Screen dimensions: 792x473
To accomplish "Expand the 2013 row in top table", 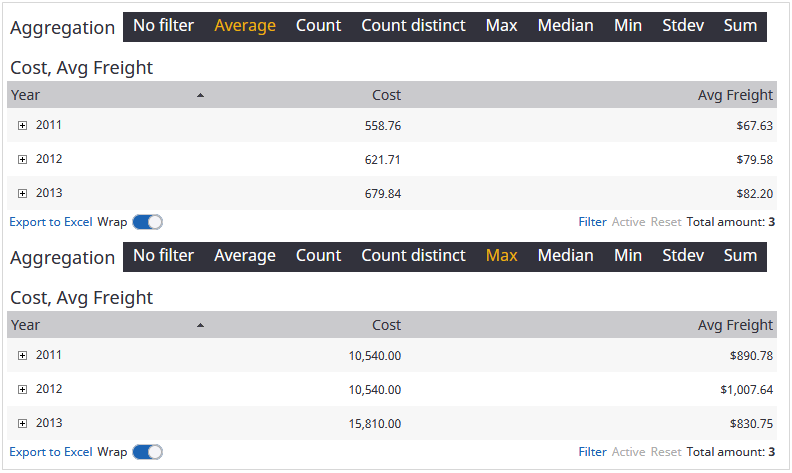I will coord(22,194).
